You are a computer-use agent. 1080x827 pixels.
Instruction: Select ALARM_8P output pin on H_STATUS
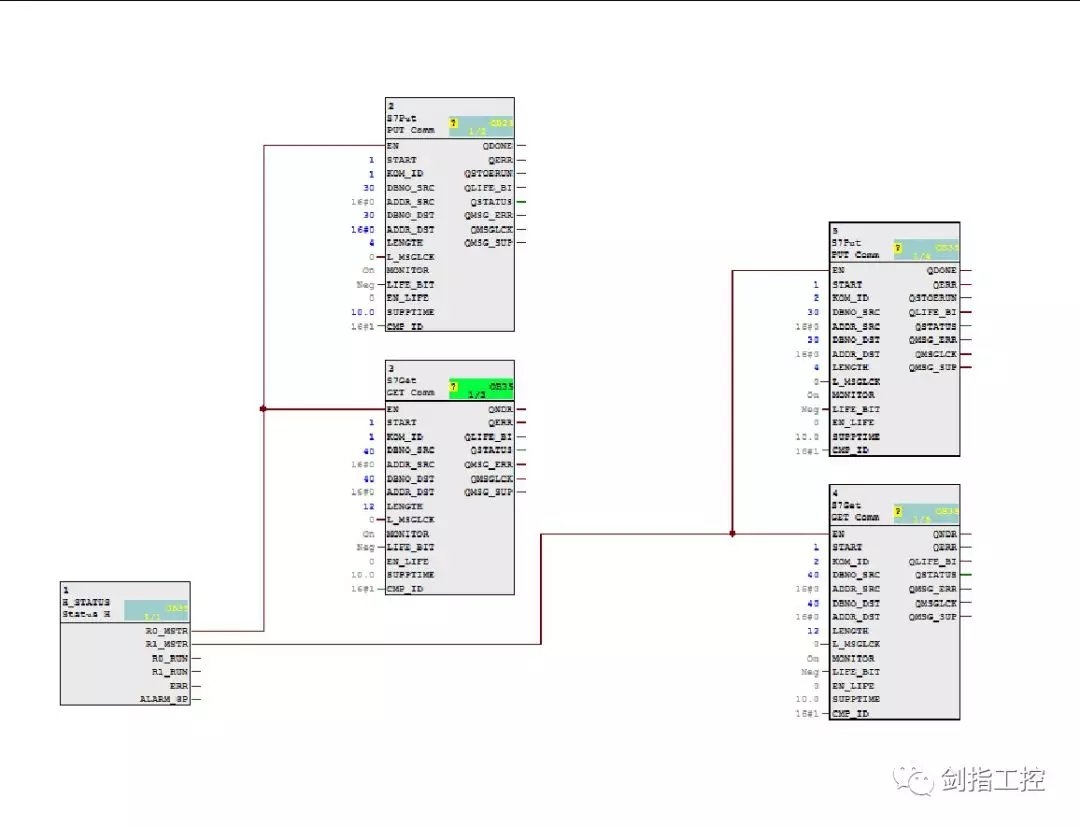point(164,700)
